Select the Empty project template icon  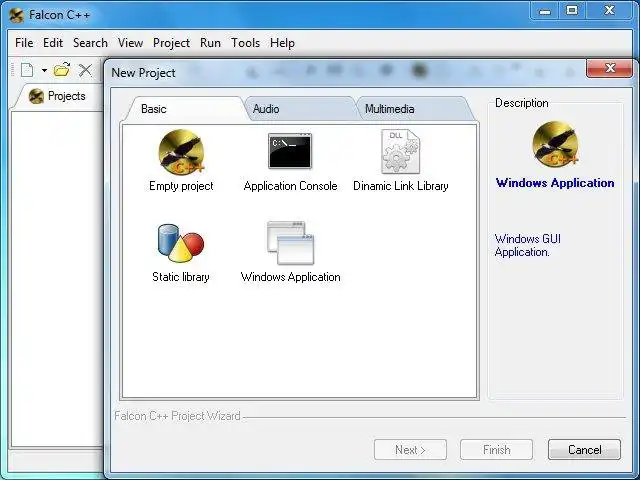[181, 152]
